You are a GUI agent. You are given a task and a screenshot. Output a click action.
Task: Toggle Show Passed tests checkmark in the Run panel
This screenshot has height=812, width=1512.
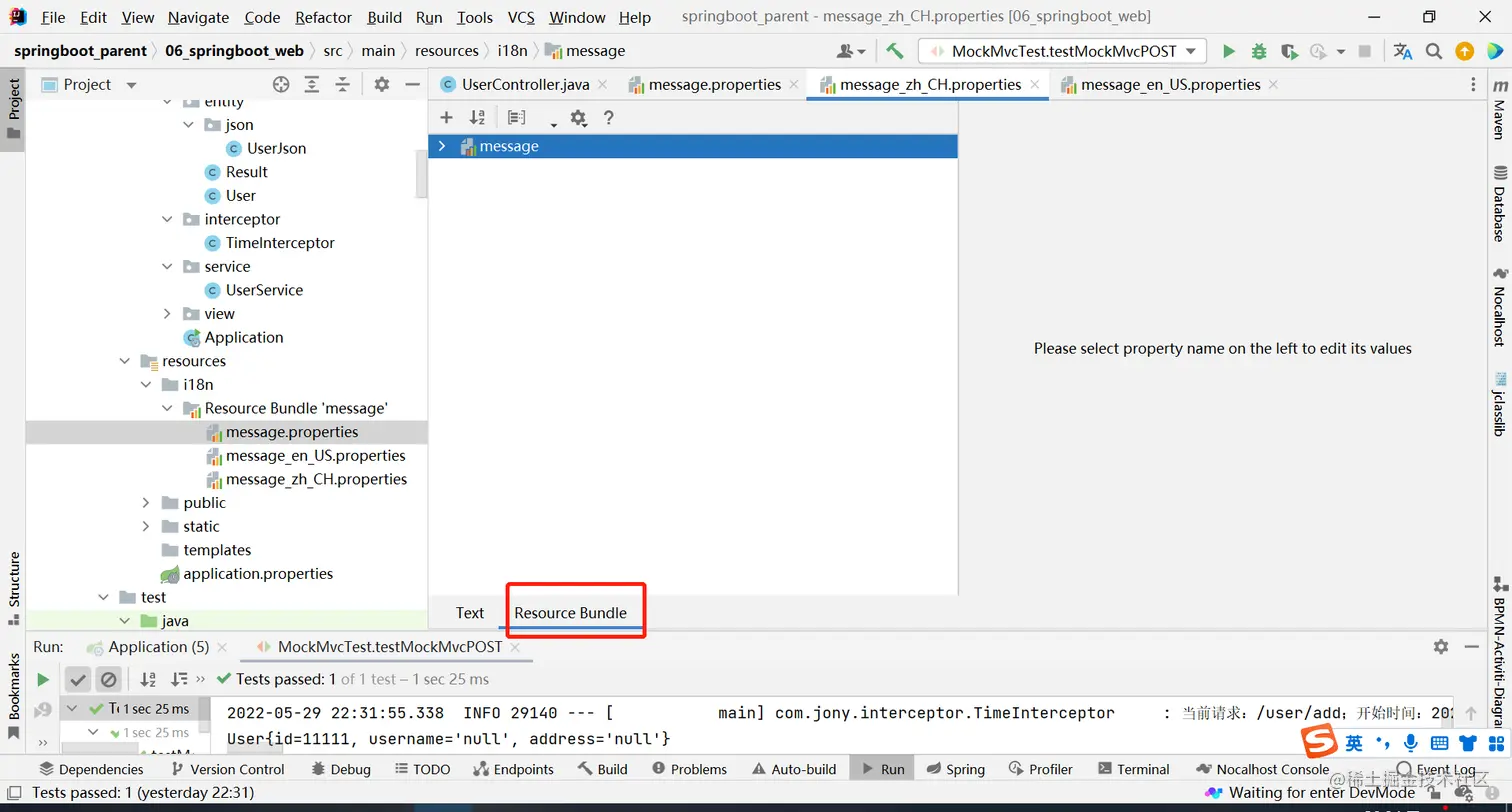click(78, 680)
